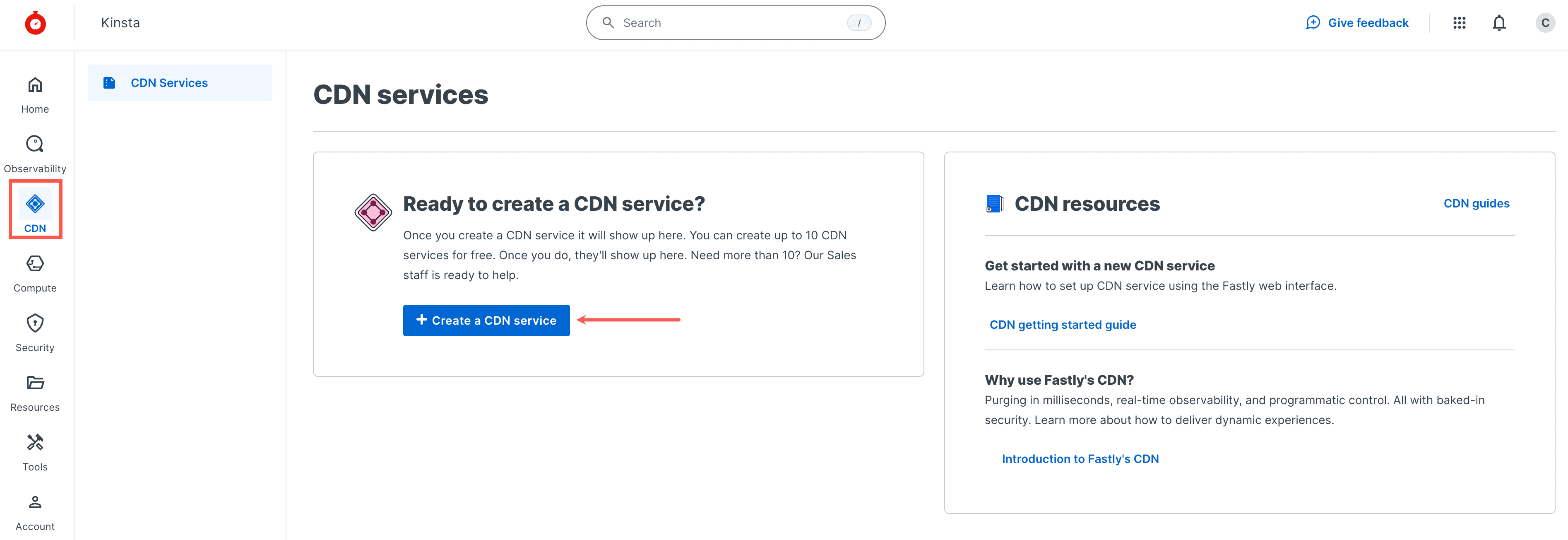
Task: Click the Fastly logo top left
Action: 35,22
